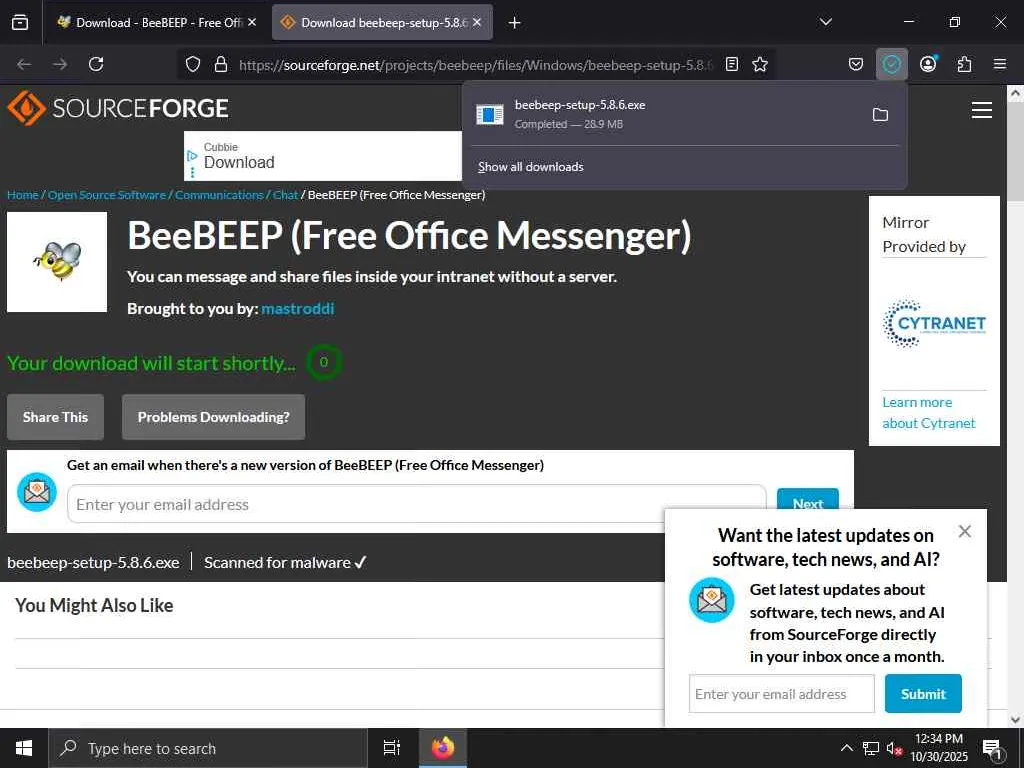Open the Chat breadcrumb link

click(x=285, y=195)
